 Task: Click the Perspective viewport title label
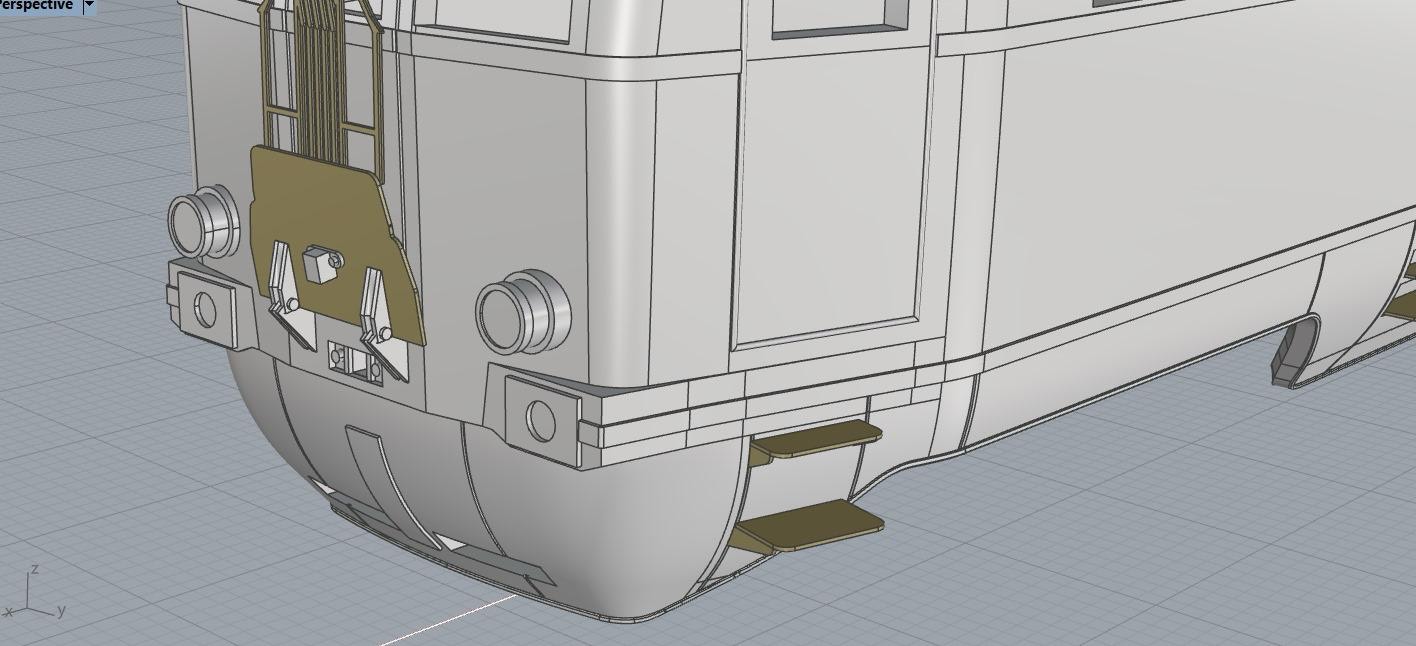tap(36, 5)
